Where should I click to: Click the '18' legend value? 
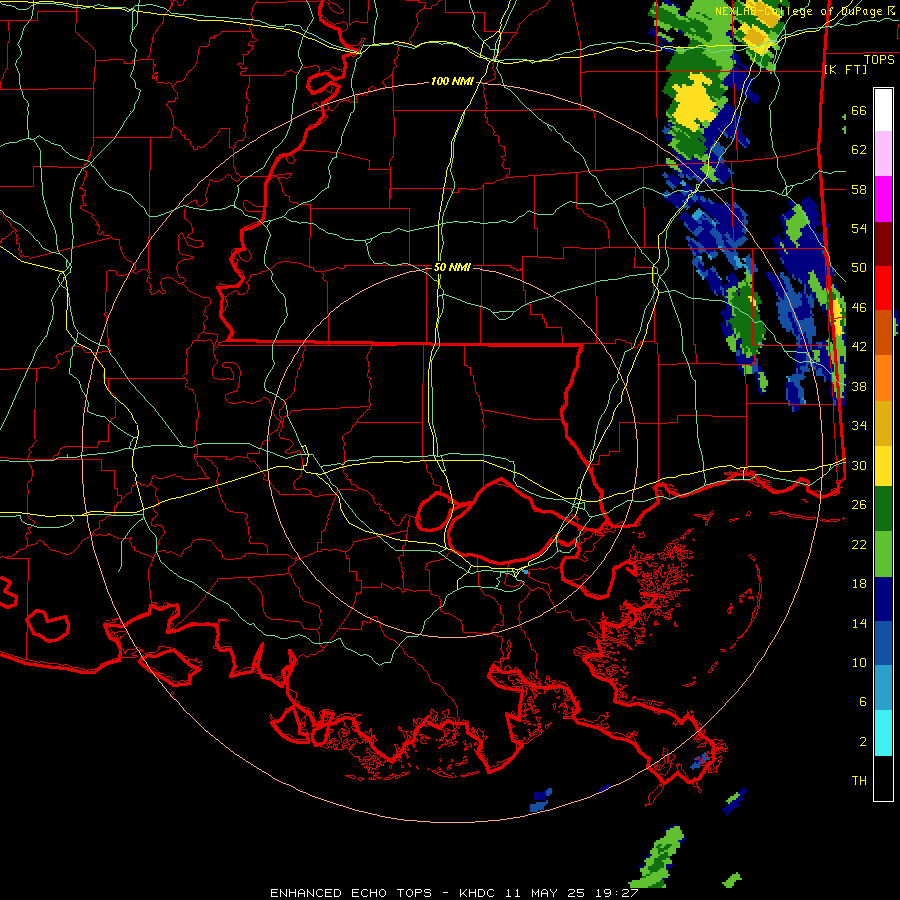pos(859,584)
